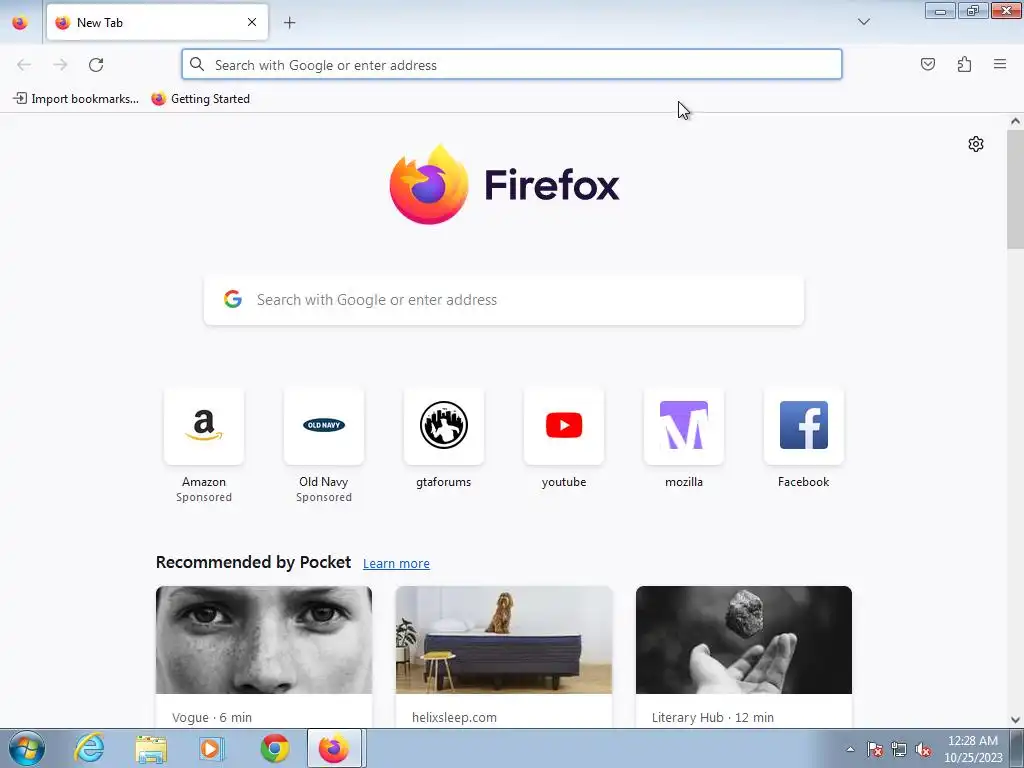The image size is (1024, 768).
Task: Open Save to Pocket button
Action: 927,64
